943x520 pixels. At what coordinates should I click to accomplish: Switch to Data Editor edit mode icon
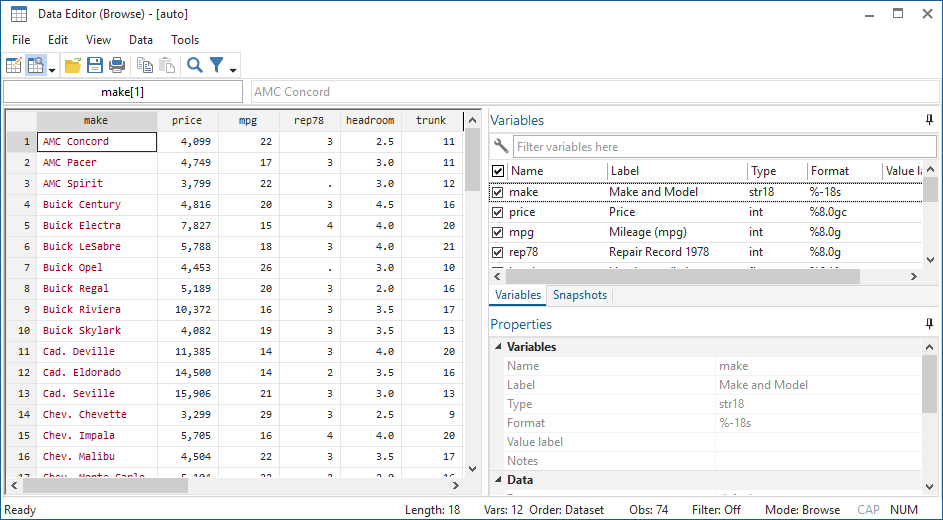pos(14,65)
